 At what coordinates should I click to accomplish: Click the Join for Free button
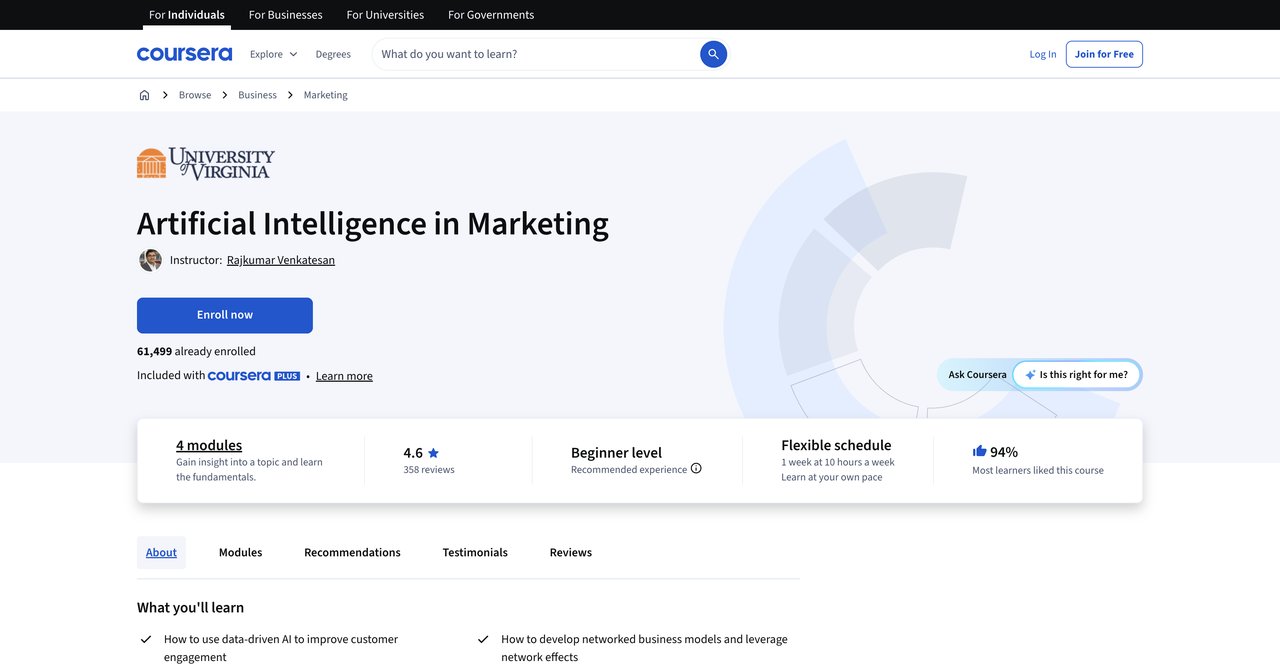[x=1104, y=54]
